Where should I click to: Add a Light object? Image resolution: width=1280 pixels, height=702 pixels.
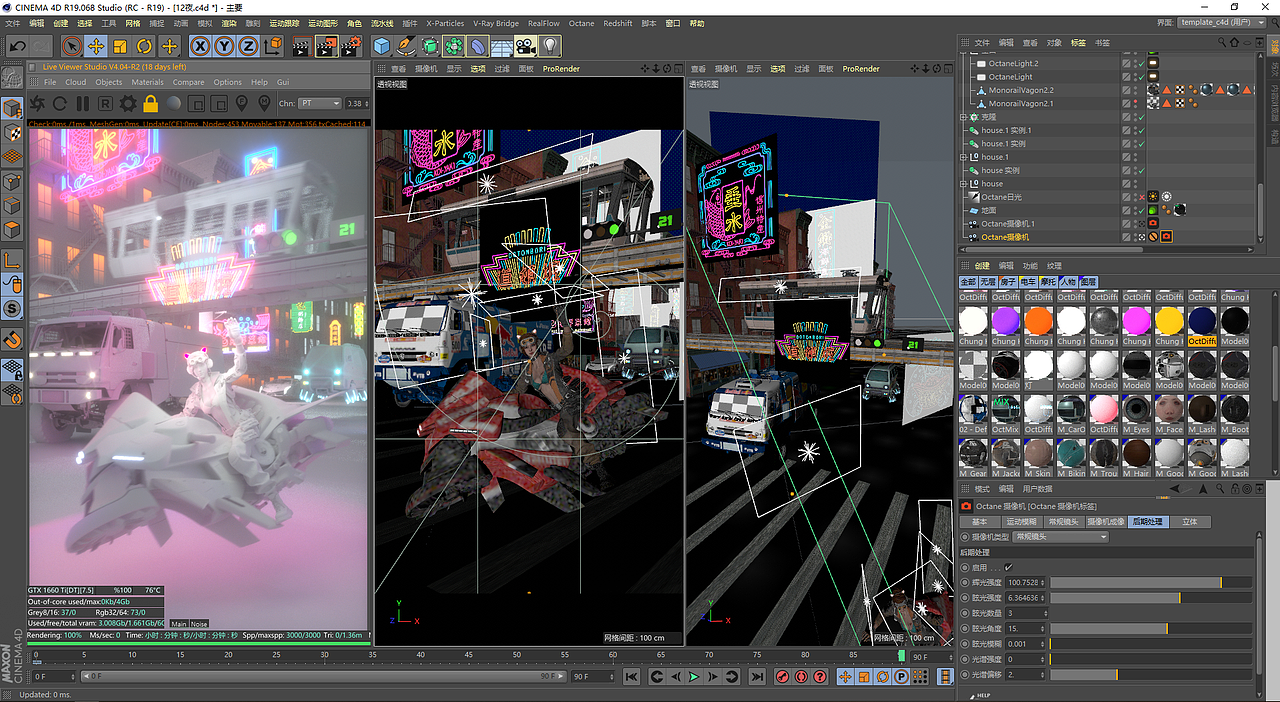point(550,46)
